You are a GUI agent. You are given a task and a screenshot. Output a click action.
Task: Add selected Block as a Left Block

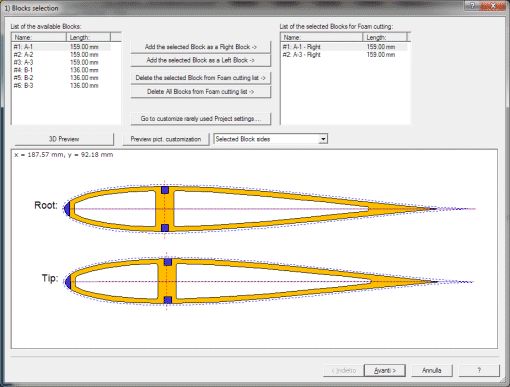pyautogui.click(x=201, y=60)
